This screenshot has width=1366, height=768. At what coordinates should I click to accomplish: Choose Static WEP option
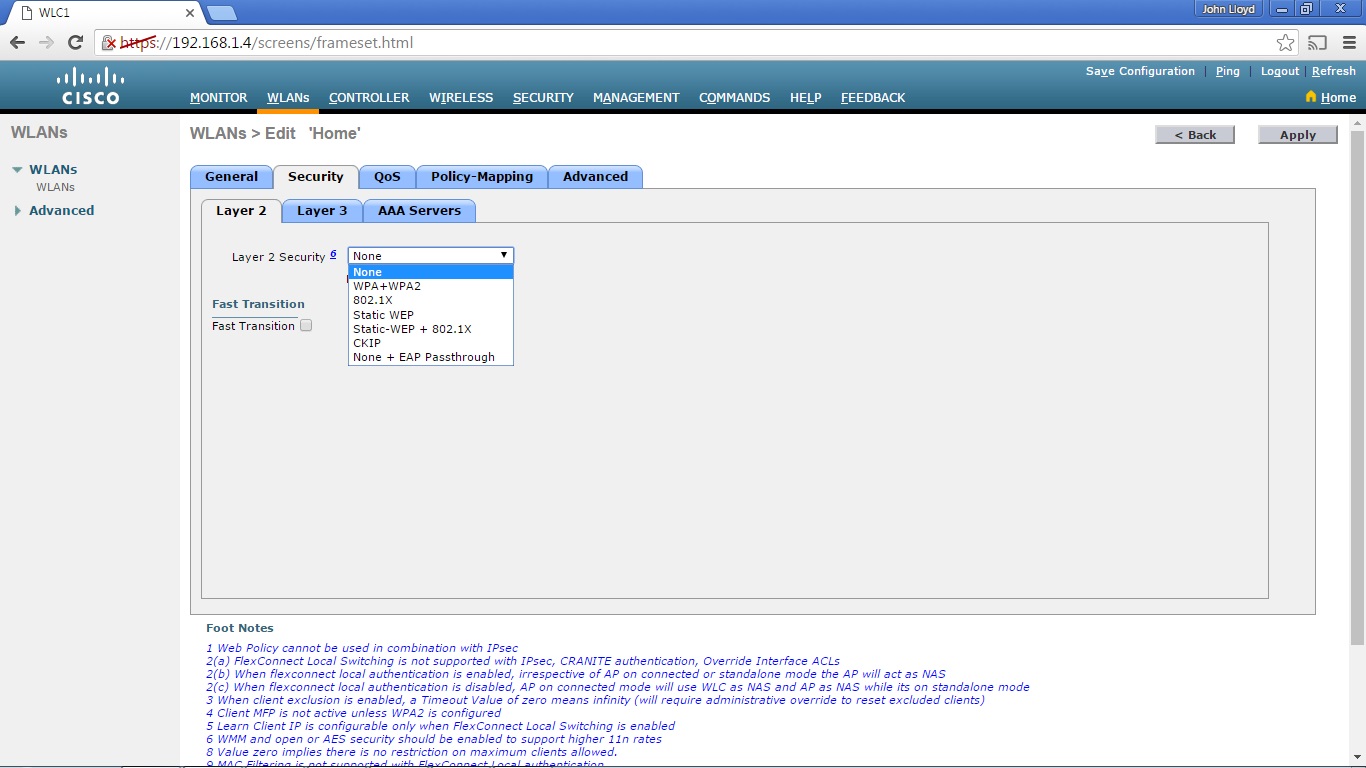click(430, 315)
